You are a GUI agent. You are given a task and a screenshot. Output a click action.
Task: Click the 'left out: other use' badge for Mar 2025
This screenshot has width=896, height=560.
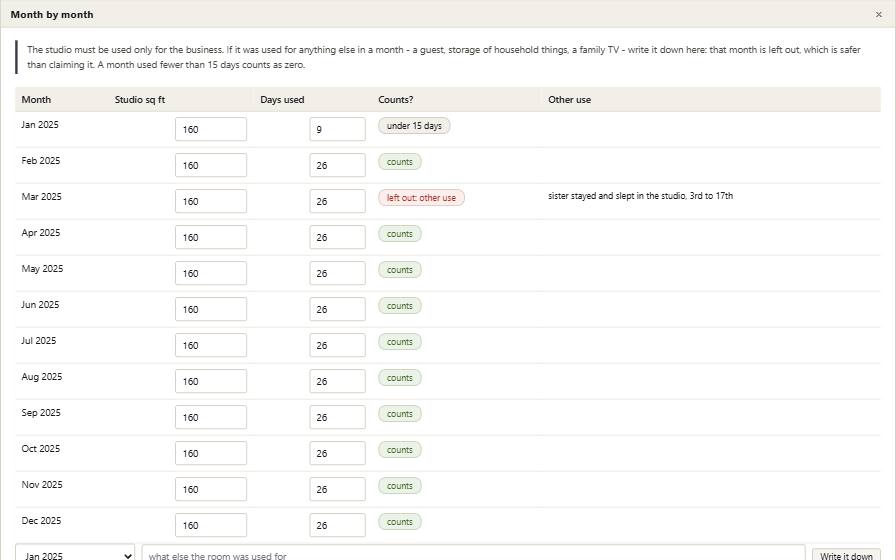[x=421, y=198]
